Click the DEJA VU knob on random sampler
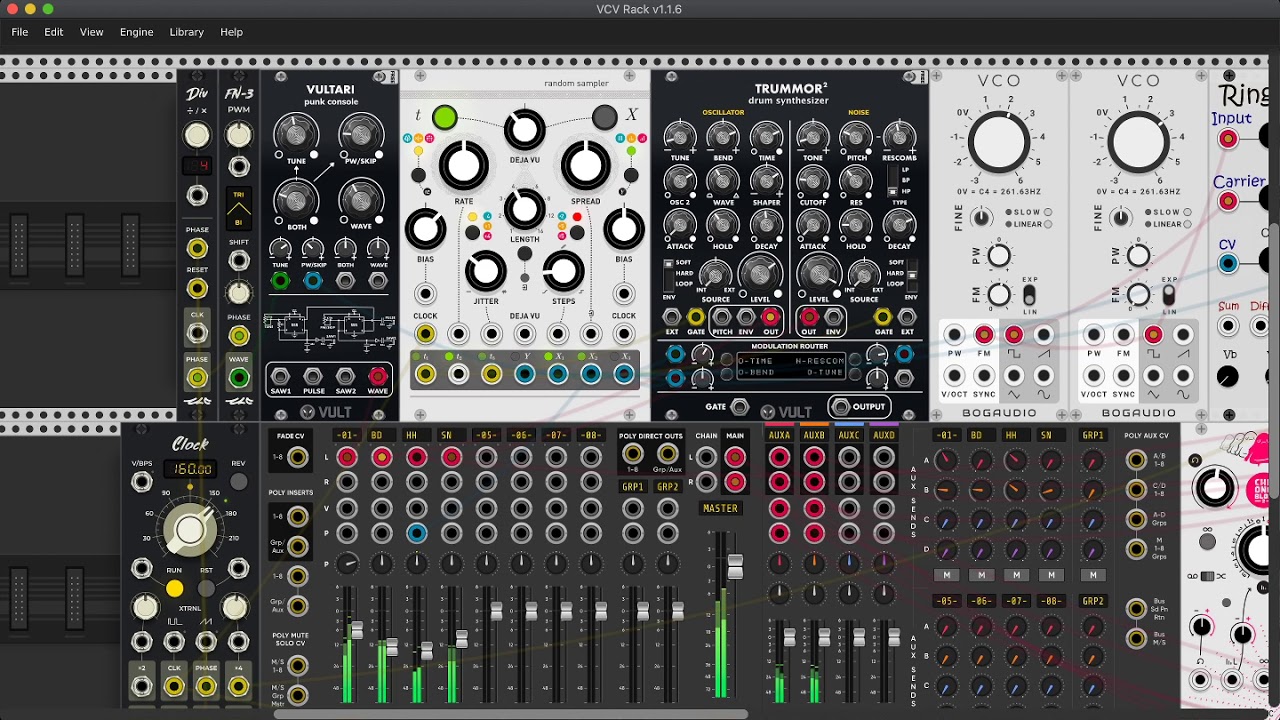This screenshot has height=720, width=1280. [x=524, y=129]
